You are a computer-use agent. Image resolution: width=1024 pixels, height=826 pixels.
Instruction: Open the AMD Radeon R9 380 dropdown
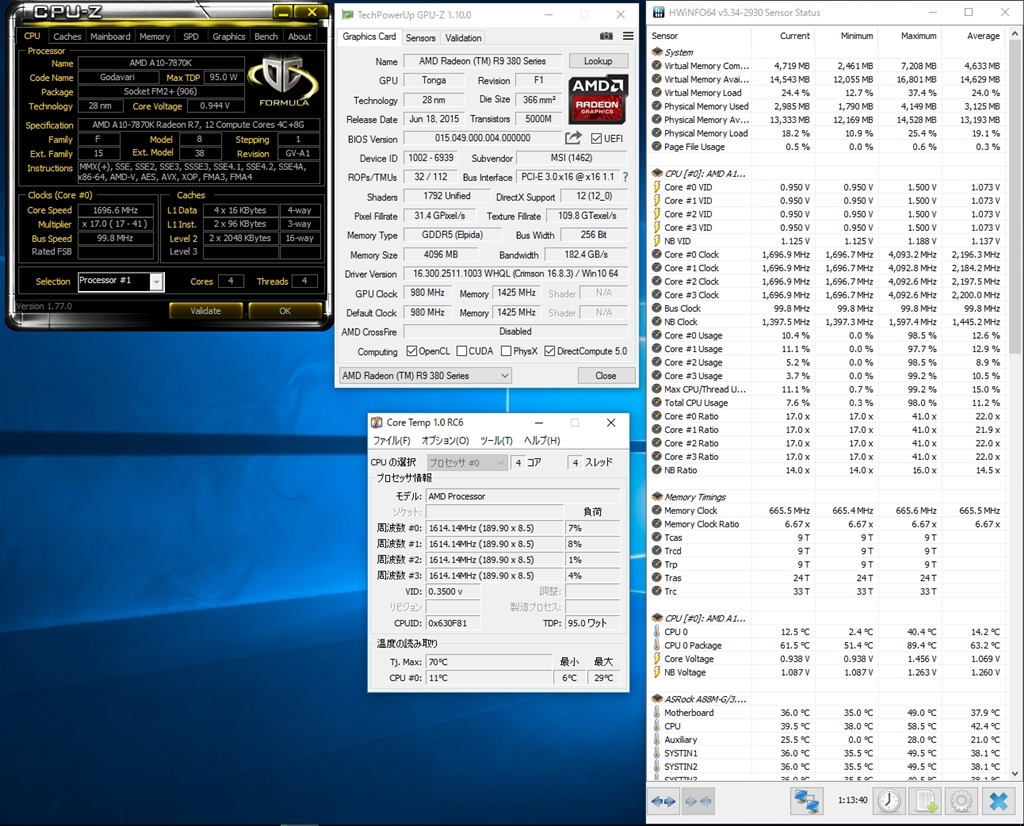coord(425,376)
